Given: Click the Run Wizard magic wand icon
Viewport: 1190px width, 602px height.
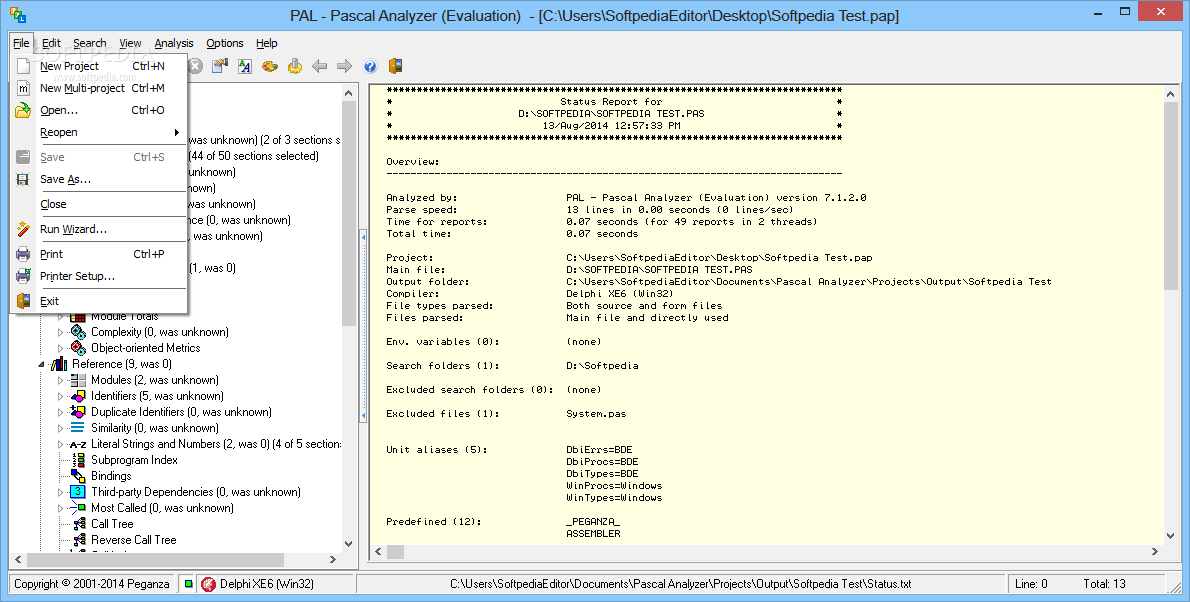Looking at the screenshot, I should (24, 229).
